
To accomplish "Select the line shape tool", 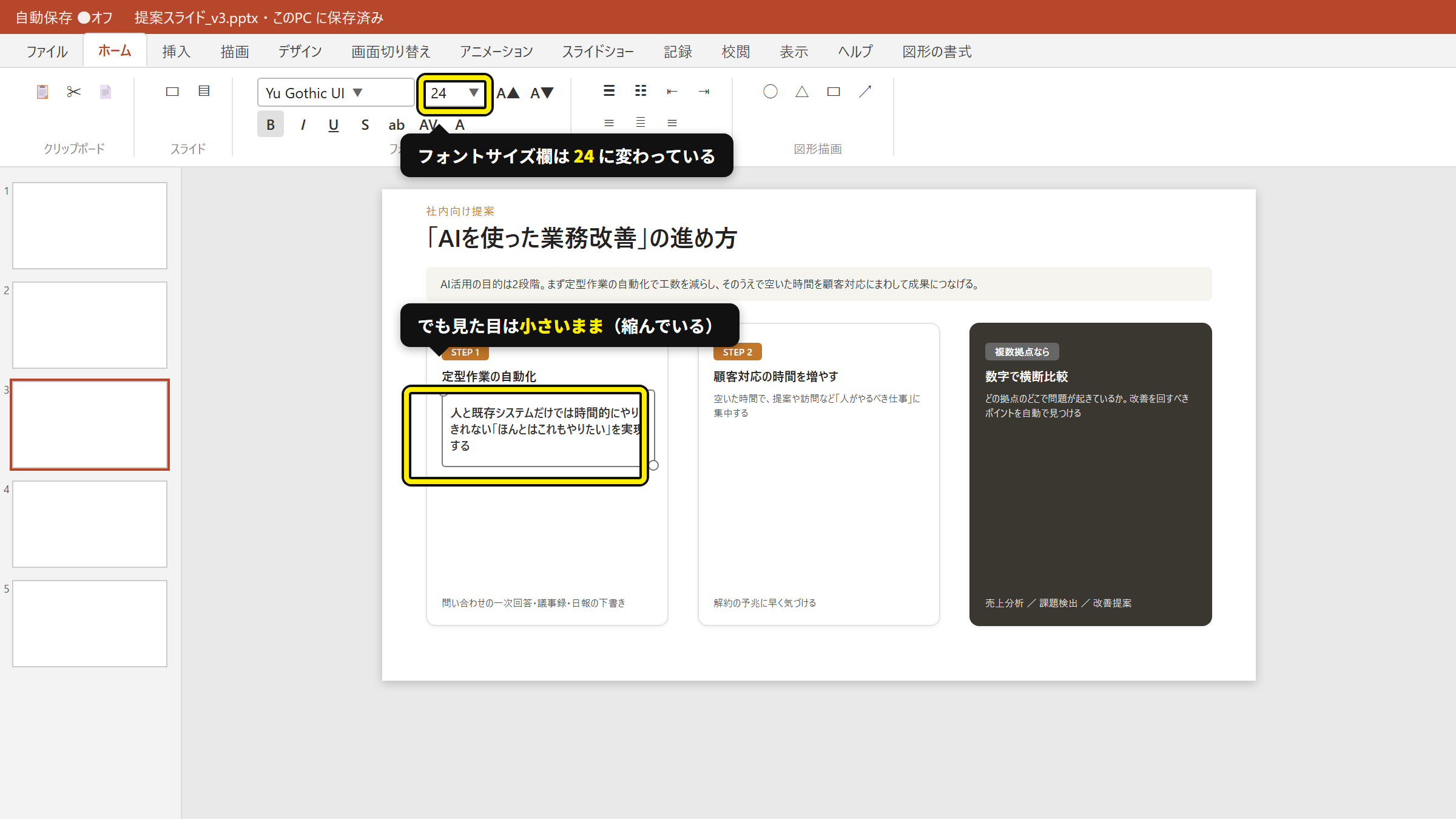I will tap(865, 92).
